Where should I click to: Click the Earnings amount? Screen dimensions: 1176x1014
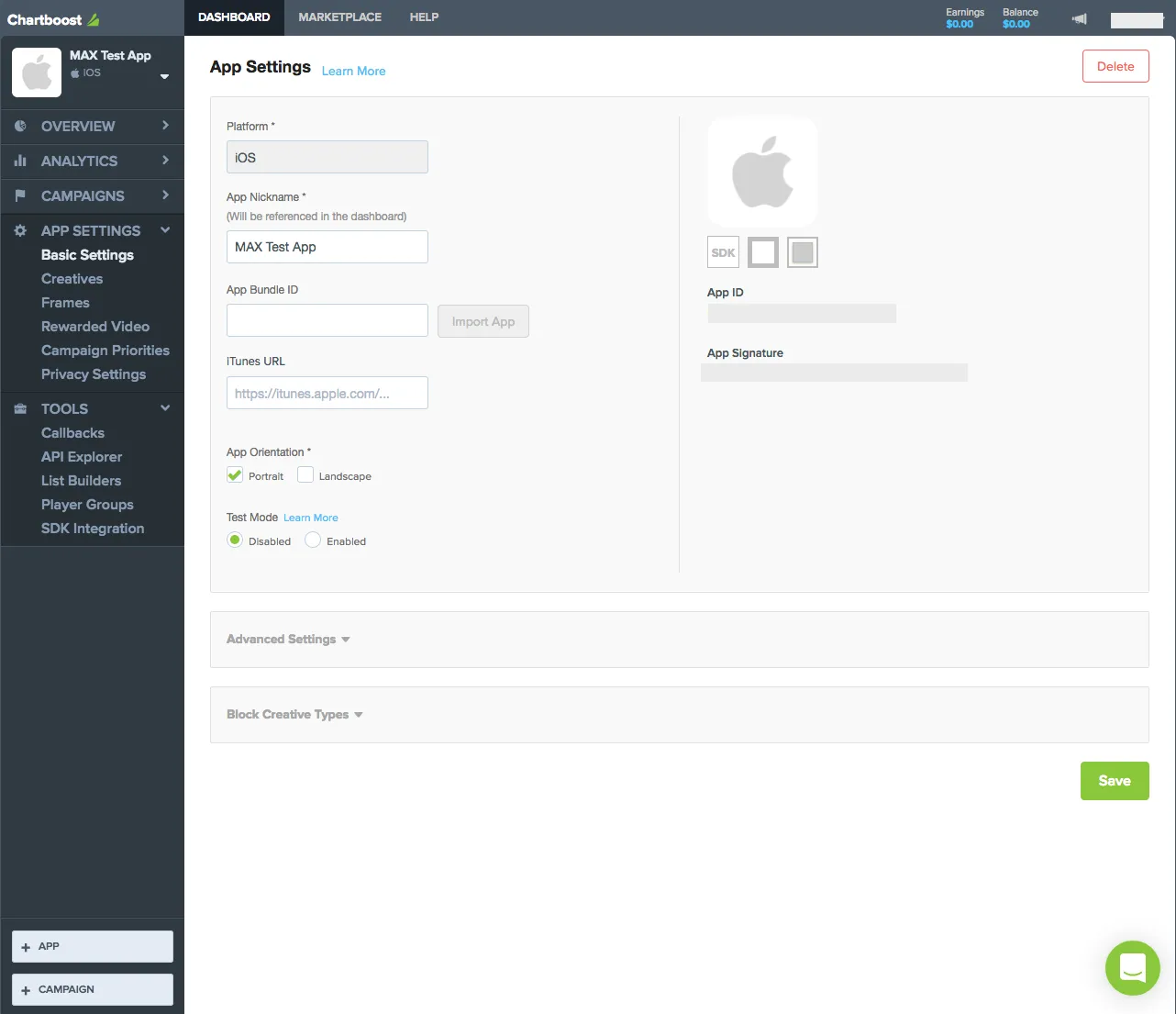(x=960, y=25)
